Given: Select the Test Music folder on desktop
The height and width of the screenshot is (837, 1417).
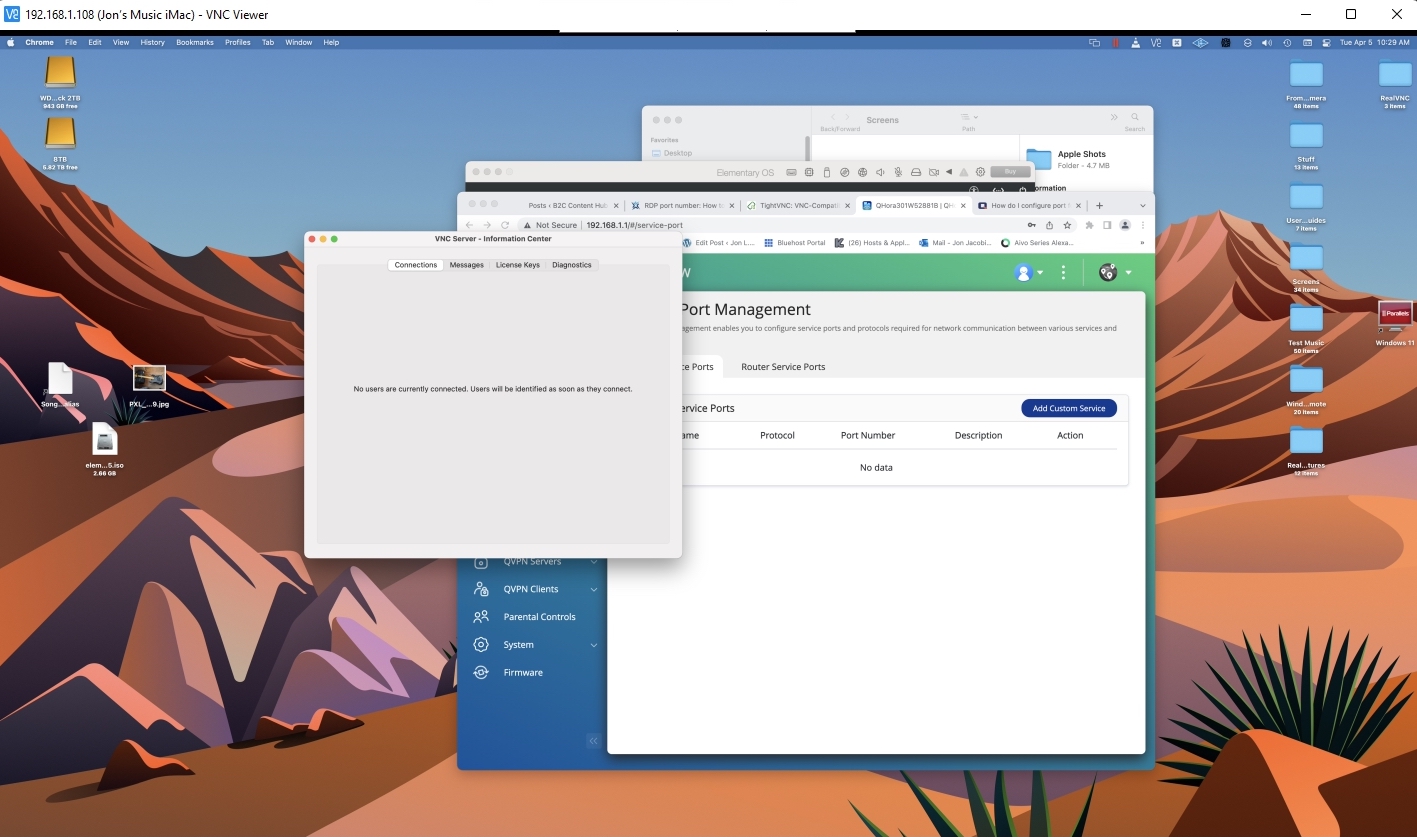Looking at the screenshot, I should pyautogui.click(x=1306, y=329).
